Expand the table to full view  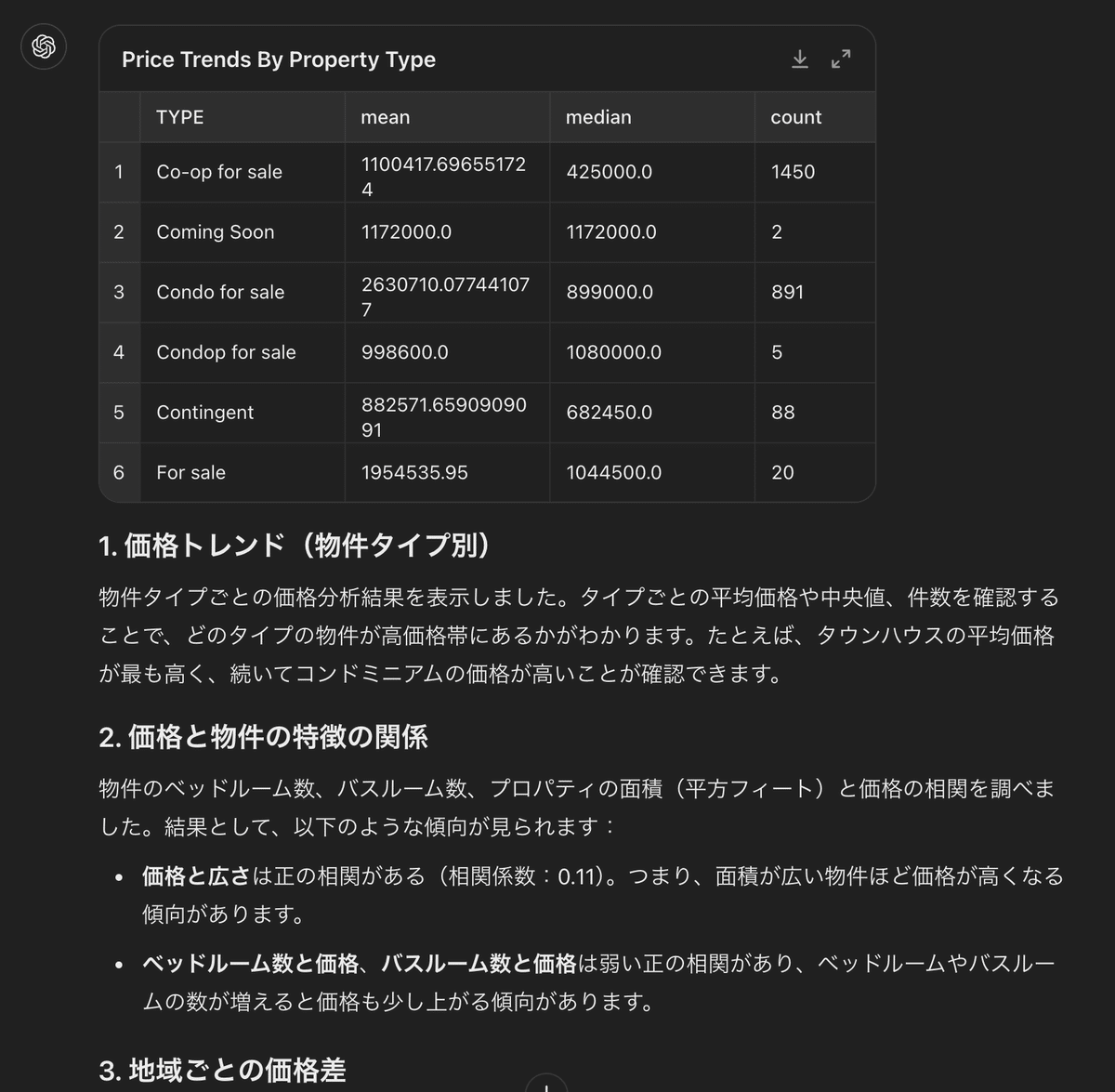[x=841, y=59]
